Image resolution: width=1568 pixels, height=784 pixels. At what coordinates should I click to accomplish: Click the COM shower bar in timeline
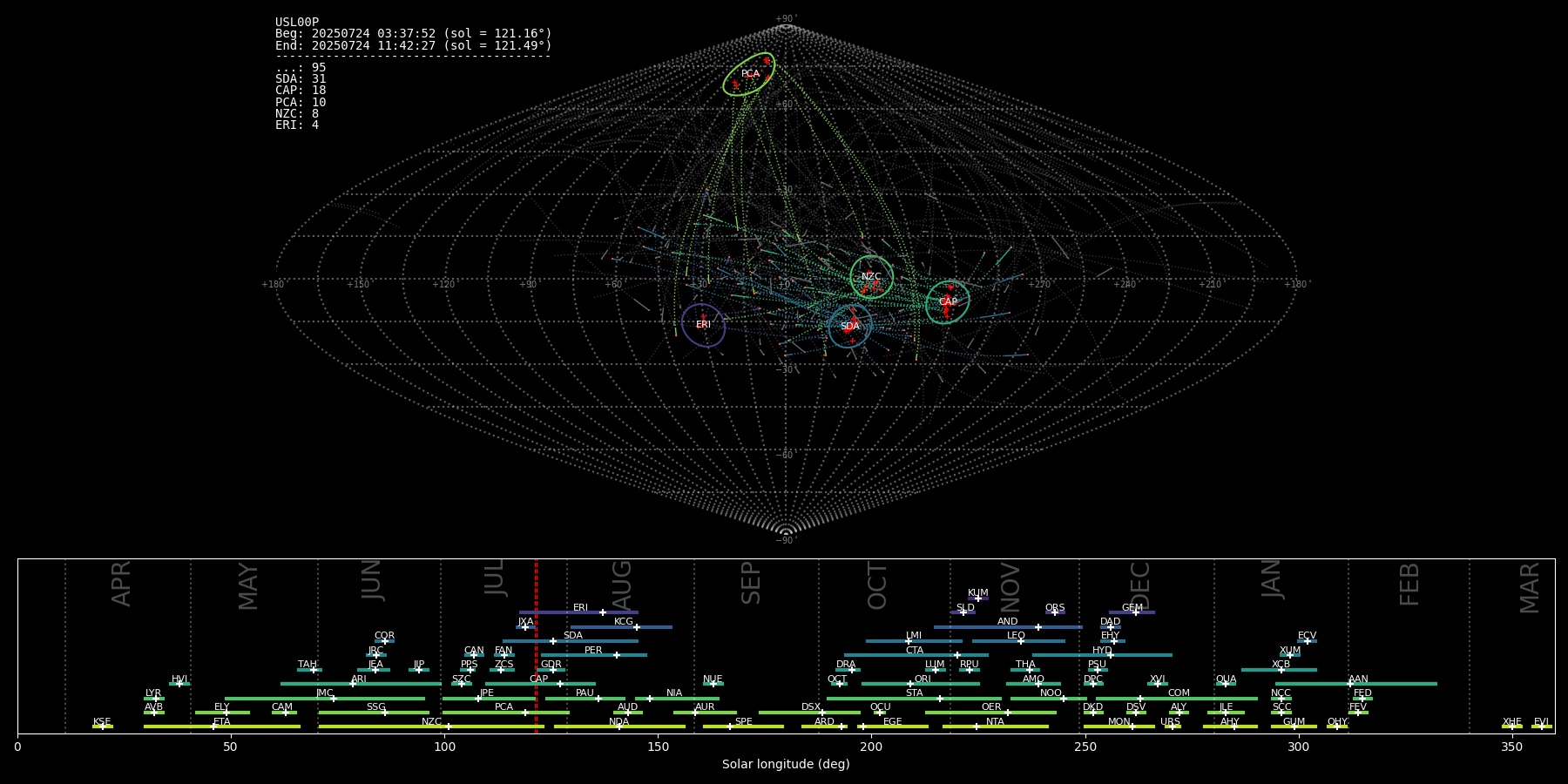(1178, 698)
